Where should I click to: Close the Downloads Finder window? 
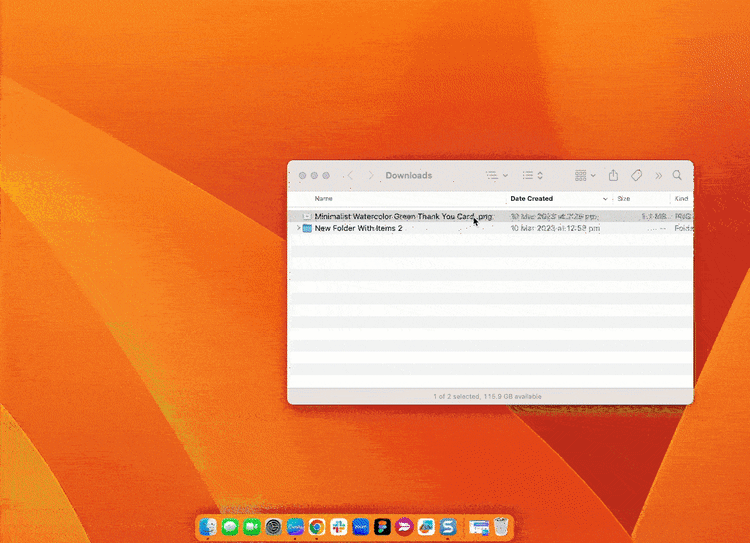[x=302, y=176]
